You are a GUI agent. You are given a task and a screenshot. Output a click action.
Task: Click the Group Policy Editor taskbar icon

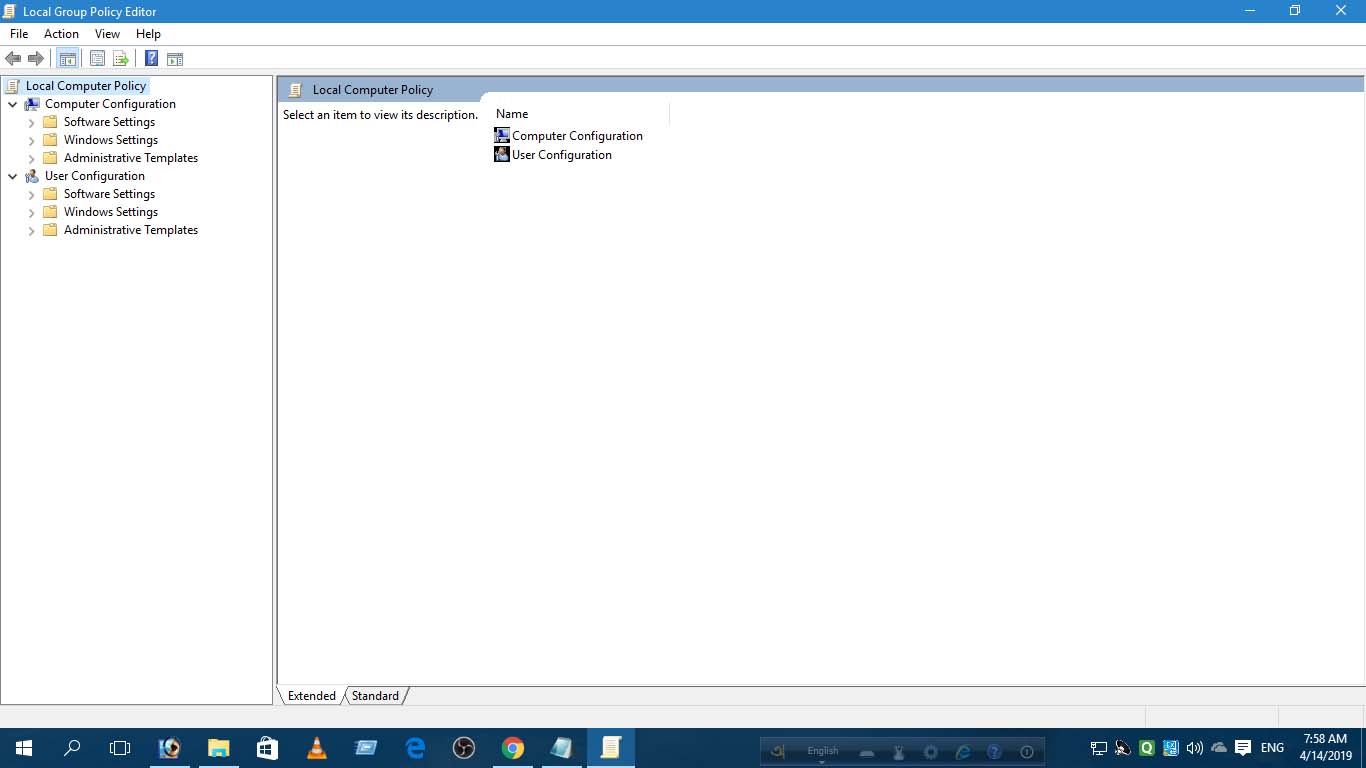[611, 748]
